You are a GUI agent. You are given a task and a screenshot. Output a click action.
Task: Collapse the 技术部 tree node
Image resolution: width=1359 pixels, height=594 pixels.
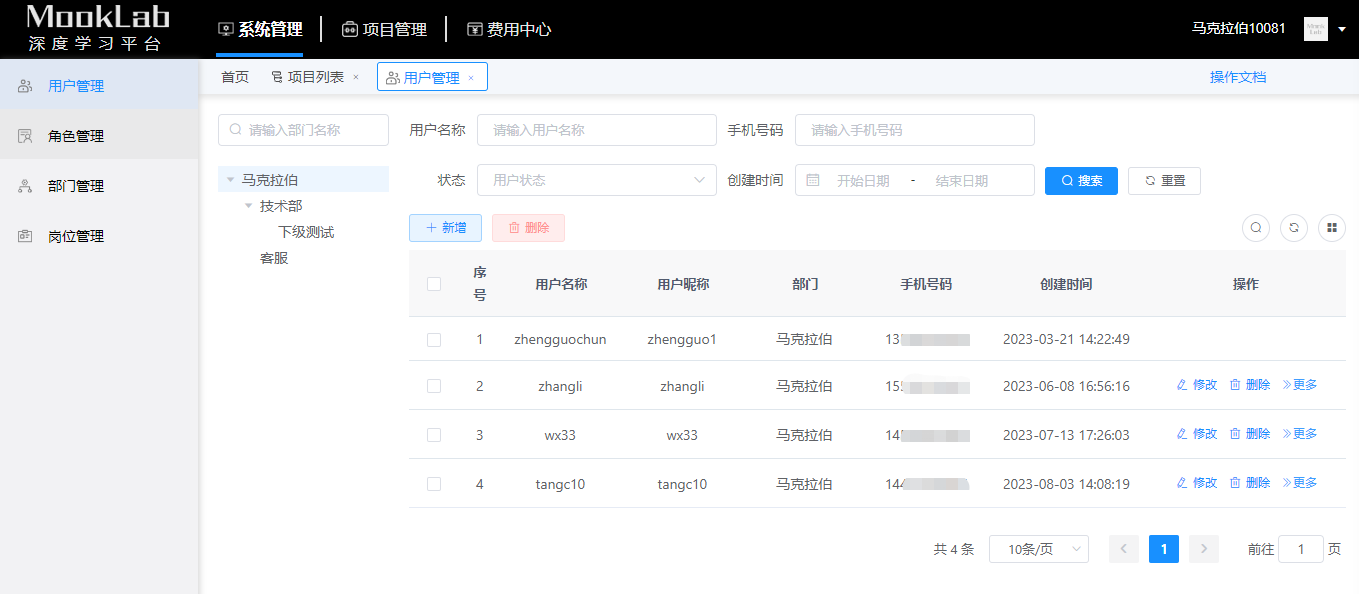click(x=249, y=206)
